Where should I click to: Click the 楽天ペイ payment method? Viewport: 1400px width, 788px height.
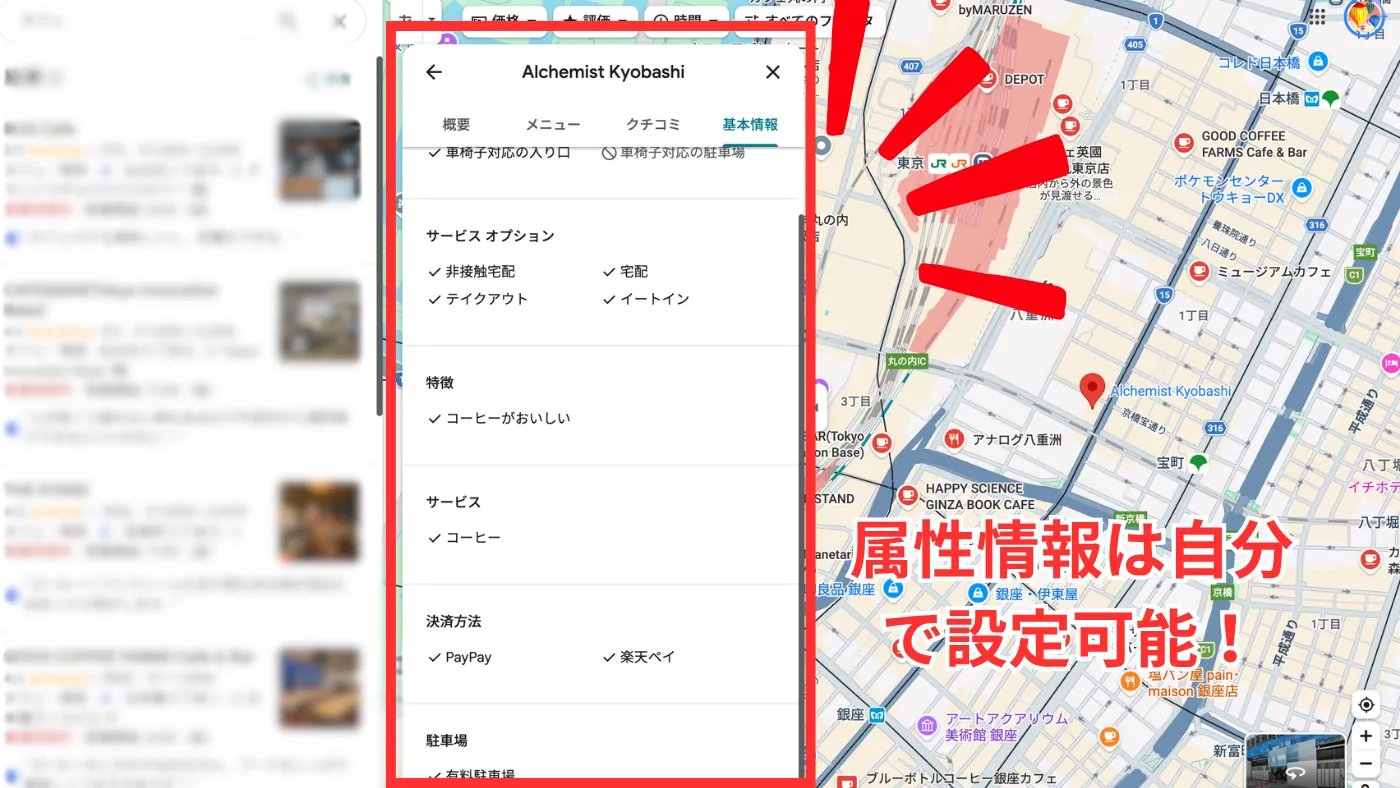click(638, 657)
